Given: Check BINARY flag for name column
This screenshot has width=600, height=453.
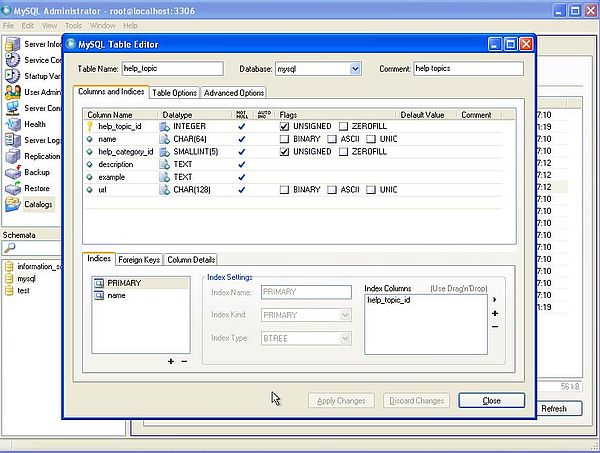Looking at the screenshot, I should [x=284, y=139].
